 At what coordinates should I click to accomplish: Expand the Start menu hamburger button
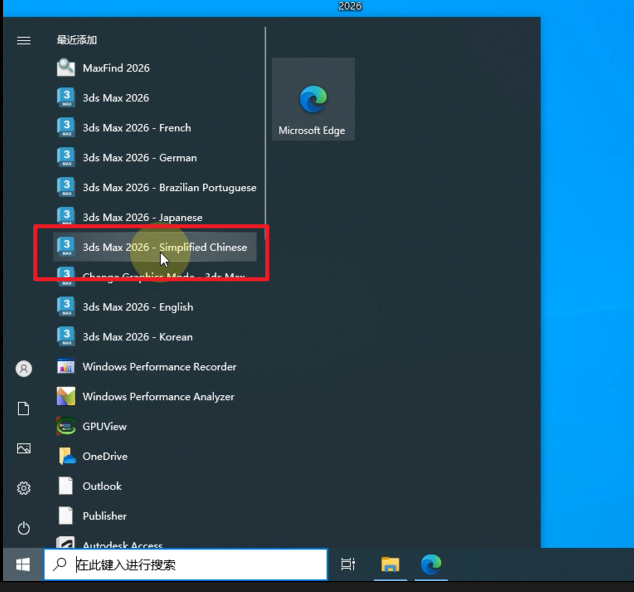24,40
